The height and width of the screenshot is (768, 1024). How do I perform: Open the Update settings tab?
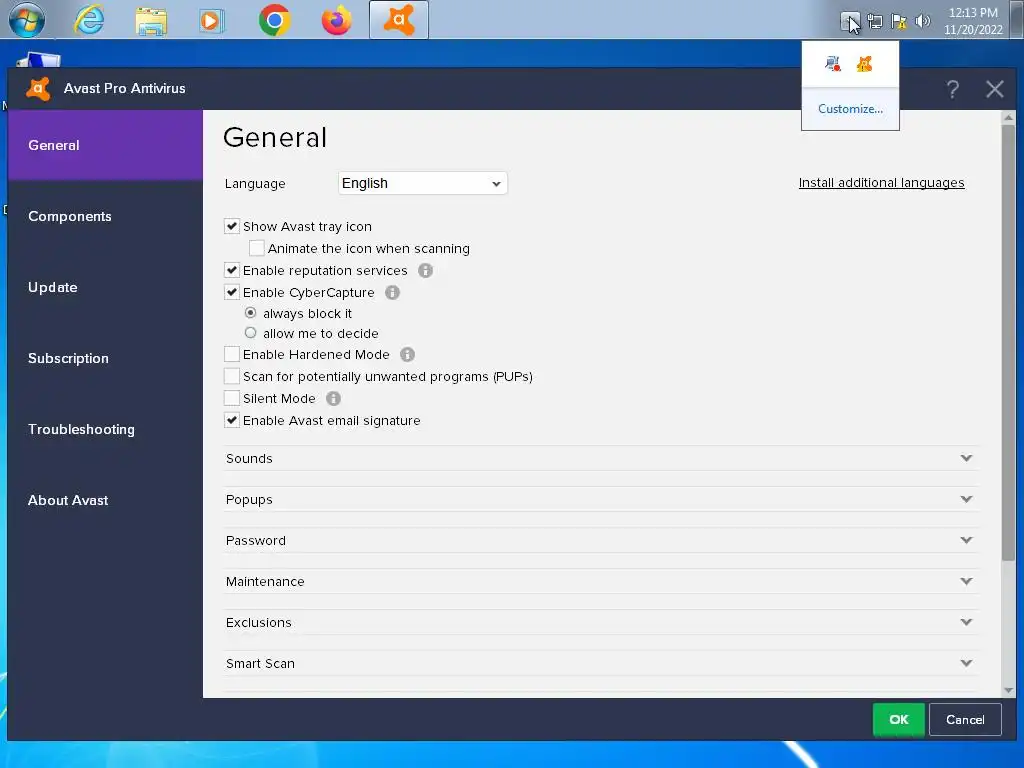[105, 287]
